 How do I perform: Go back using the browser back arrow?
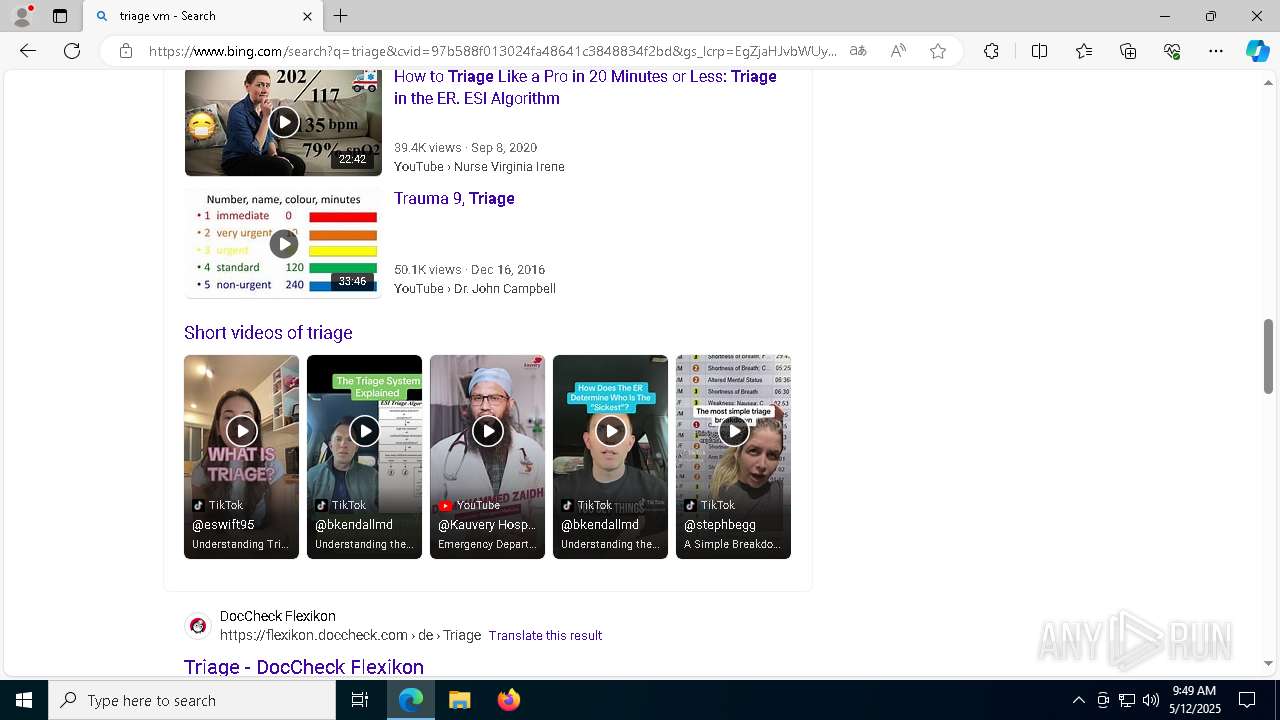[x=28, y=51]
